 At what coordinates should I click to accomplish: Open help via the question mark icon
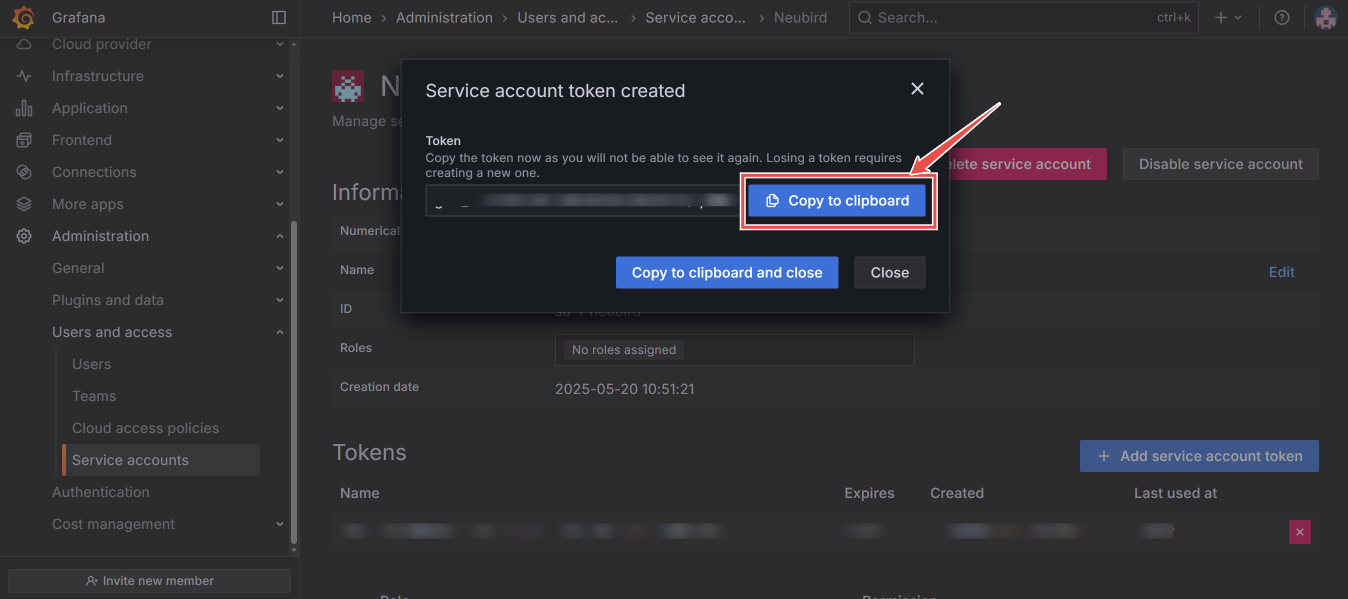[1282, 17]
